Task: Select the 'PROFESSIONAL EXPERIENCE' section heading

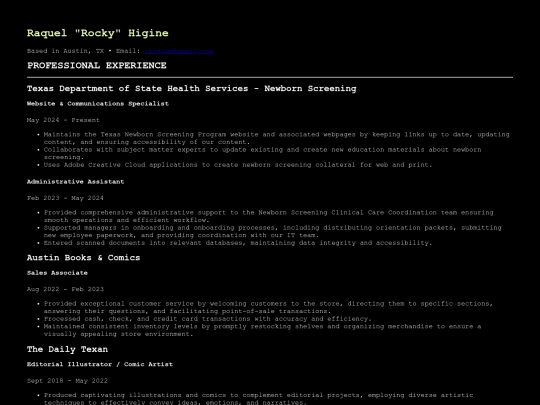Action: pyautogui.click(x=97, y=65)
